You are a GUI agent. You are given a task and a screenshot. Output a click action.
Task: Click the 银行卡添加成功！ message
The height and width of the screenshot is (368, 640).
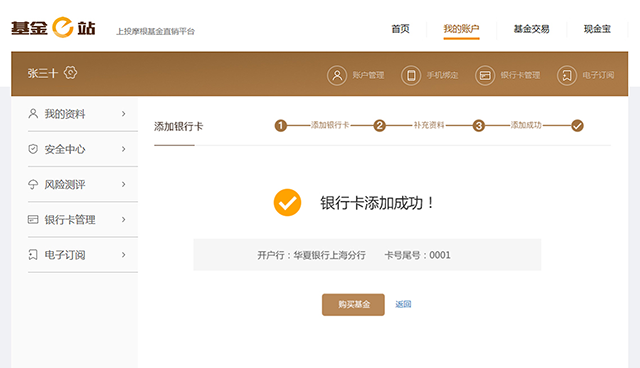coord(377,203)
